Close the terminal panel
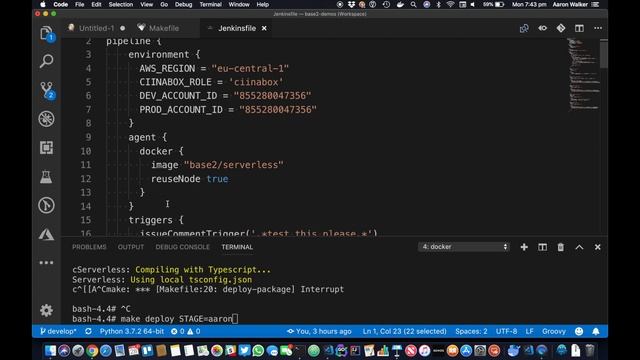Screen dimensions: 640x360 [598, 247]
